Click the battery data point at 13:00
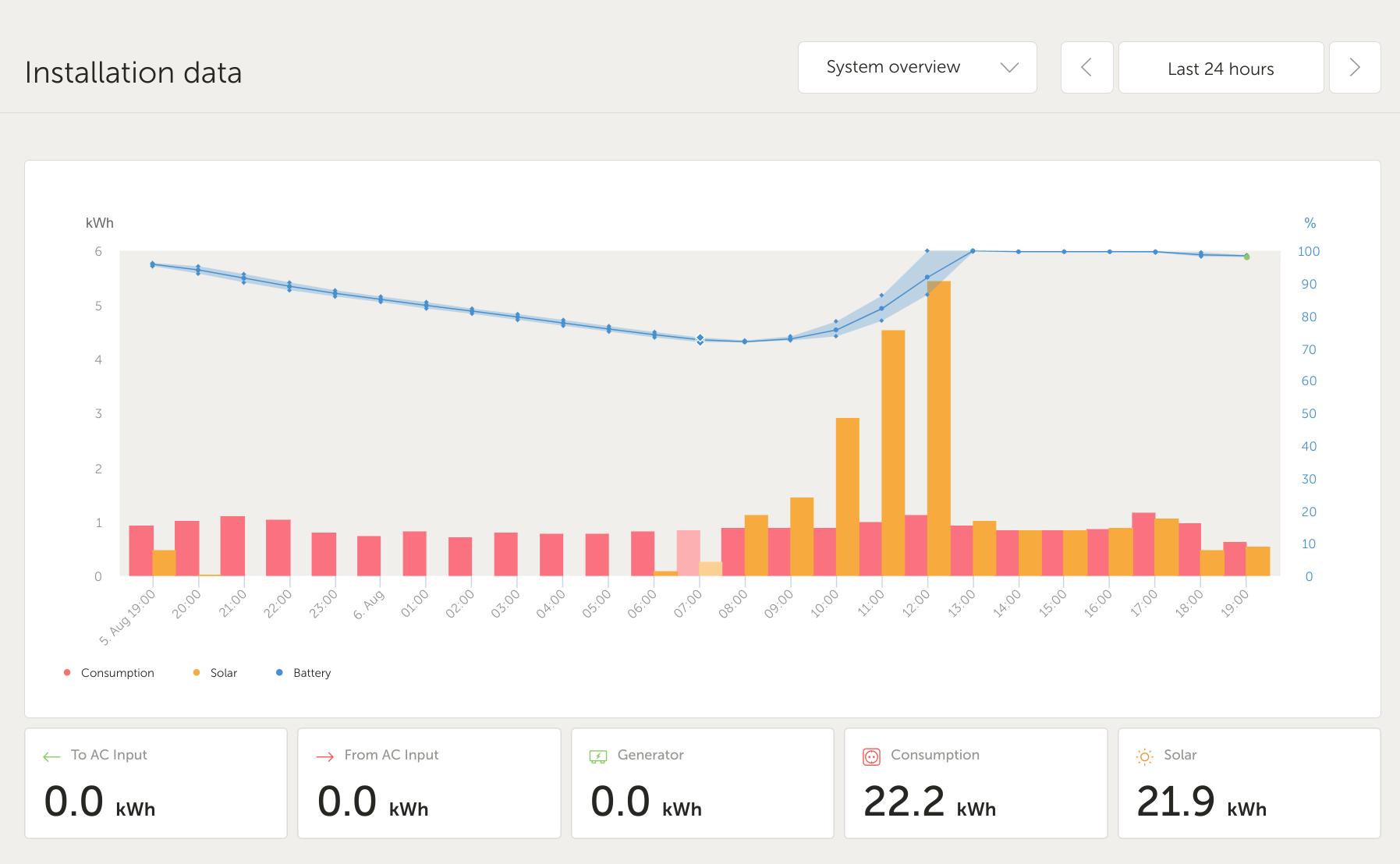Screen dimensions: 1400x864 point(973,251)
